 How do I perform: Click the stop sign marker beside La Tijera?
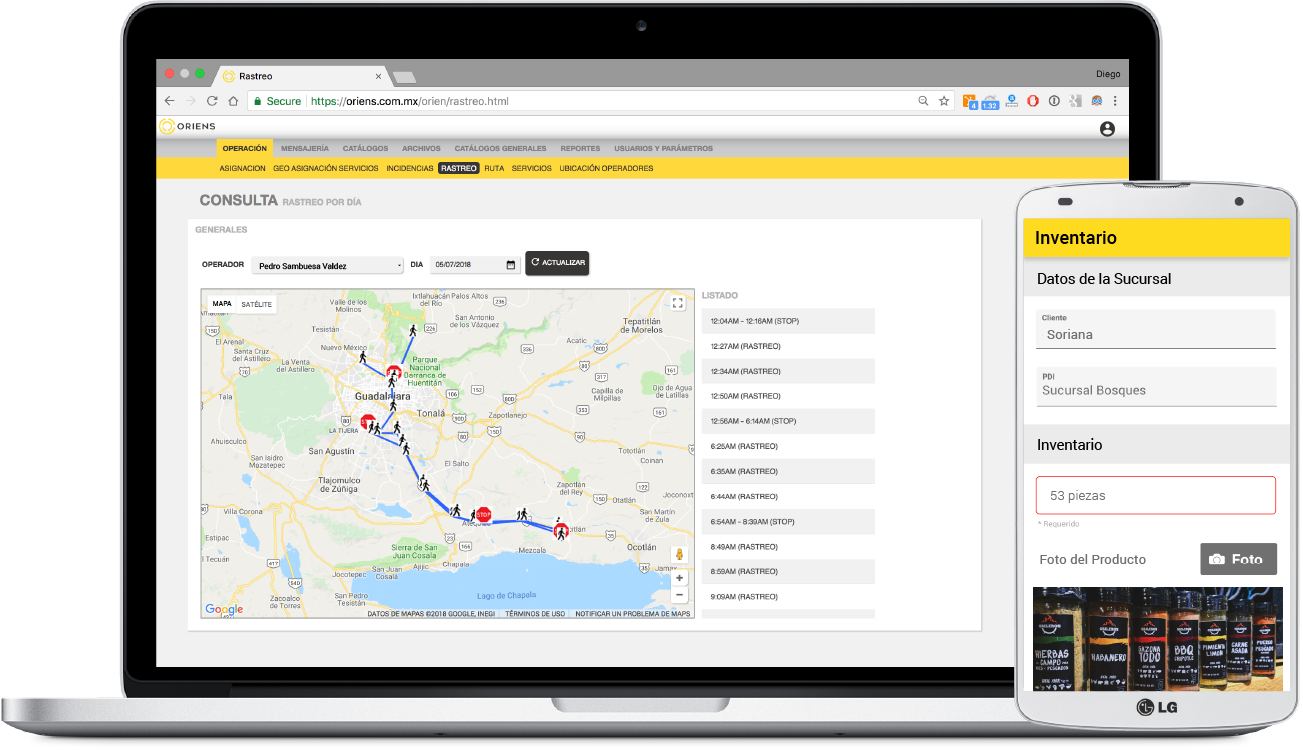[x=367, y=422]
